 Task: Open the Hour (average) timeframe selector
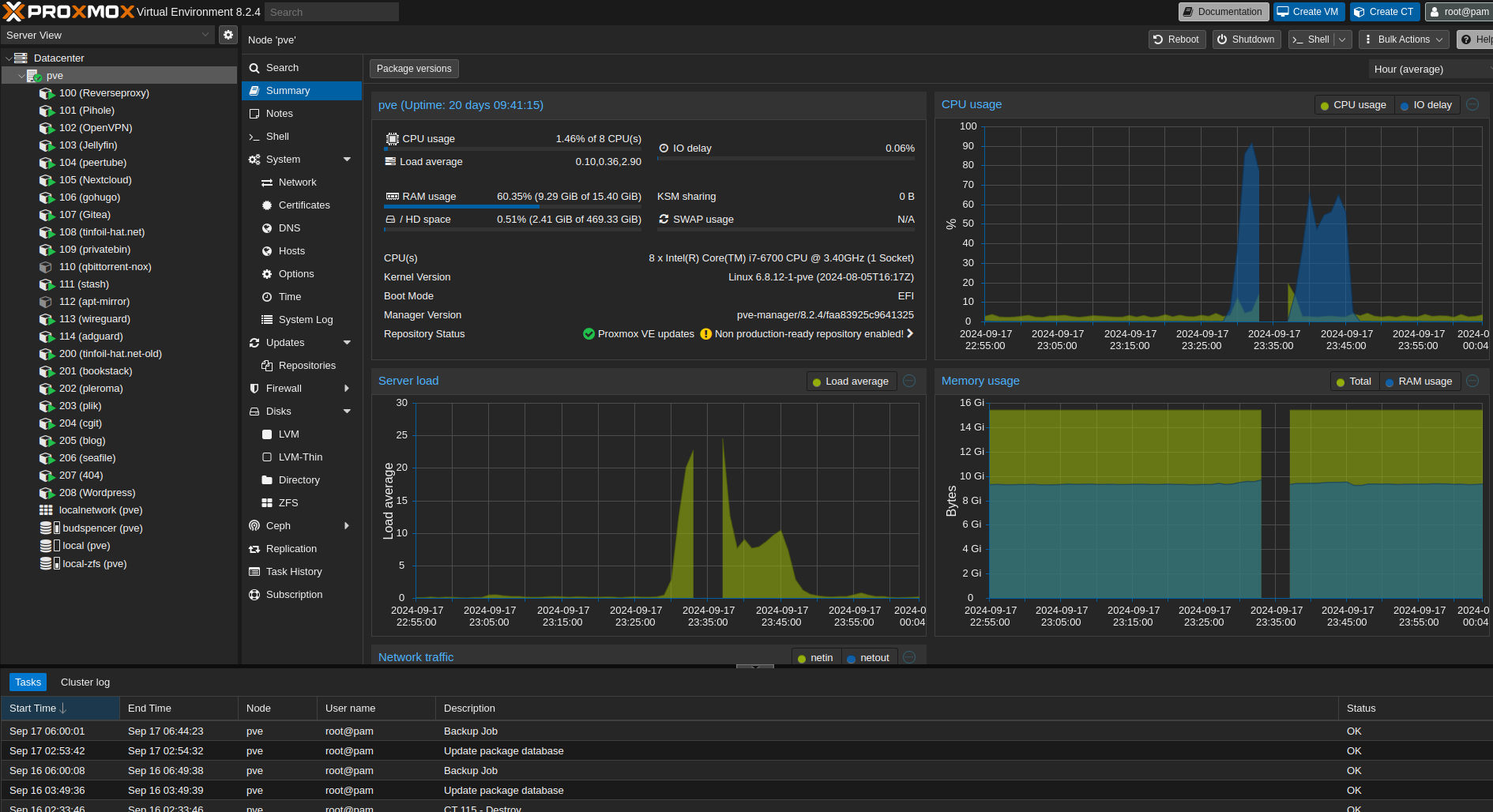[x=1430, y=70]
